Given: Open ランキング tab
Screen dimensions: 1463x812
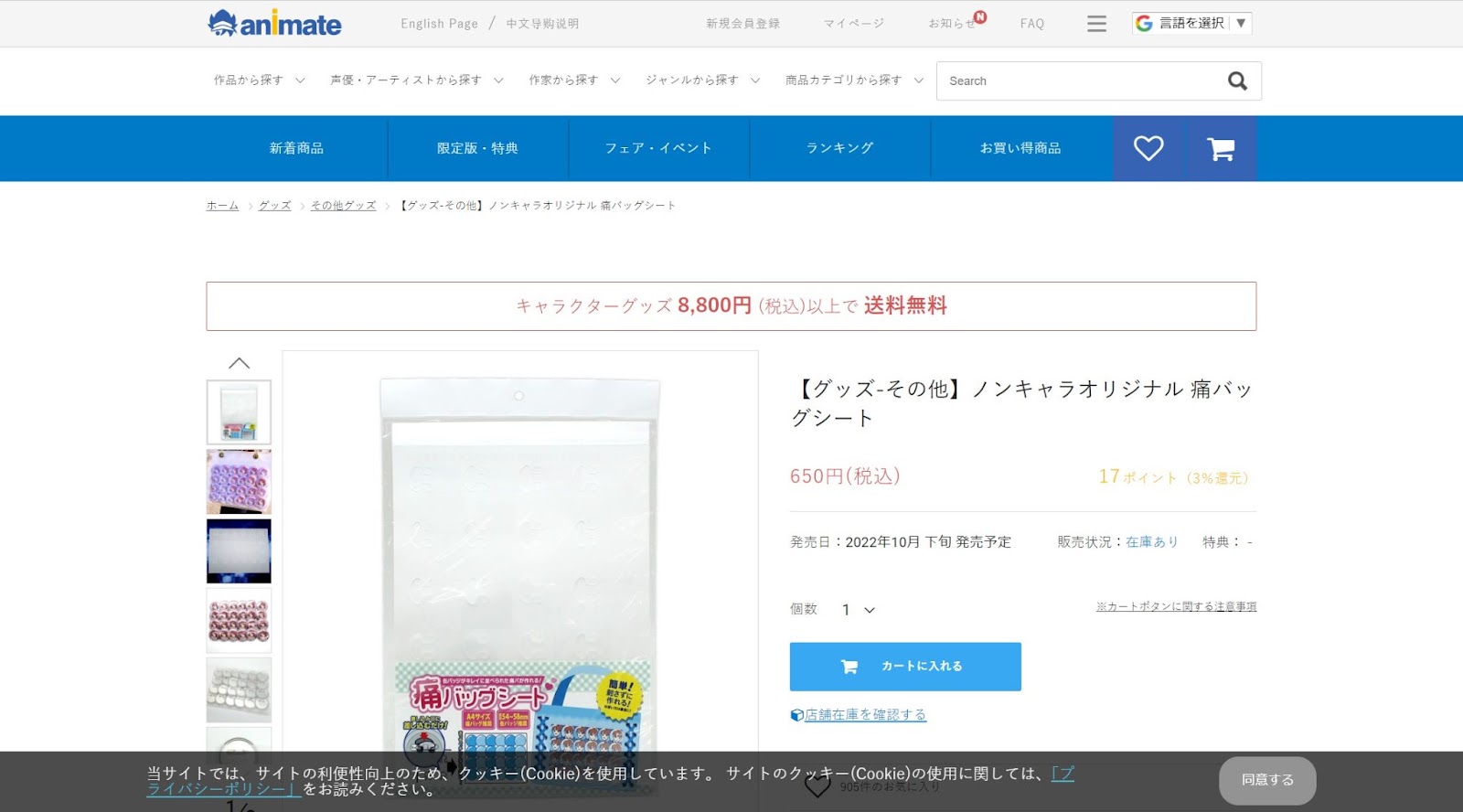Looking at the screenshot, I should click(839, 148).
